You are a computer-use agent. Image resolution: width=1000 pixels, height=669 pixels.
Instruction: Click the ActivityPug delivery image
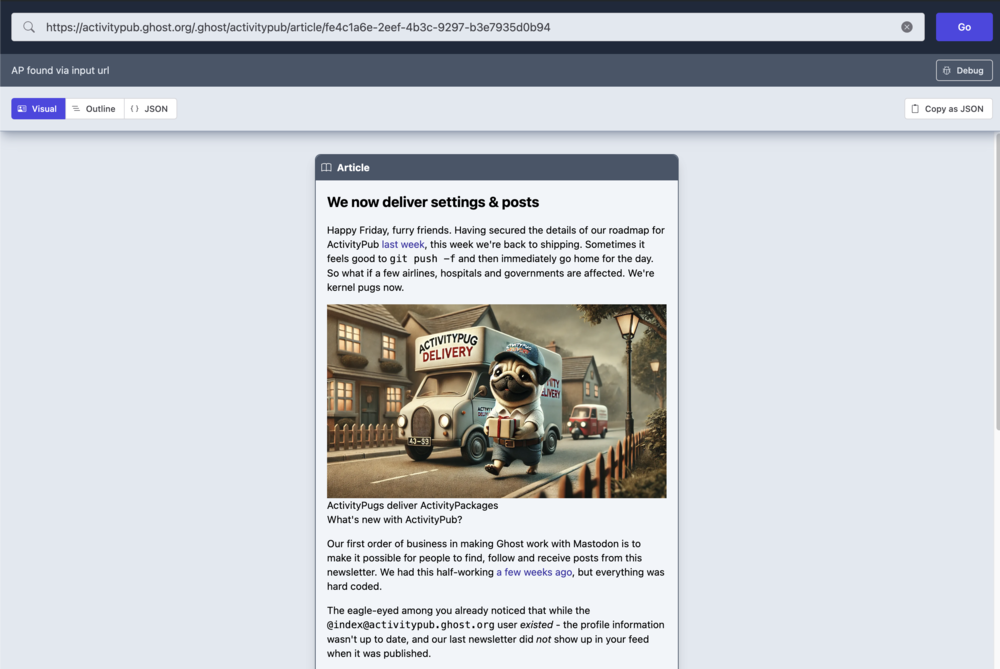coord(496,401)
